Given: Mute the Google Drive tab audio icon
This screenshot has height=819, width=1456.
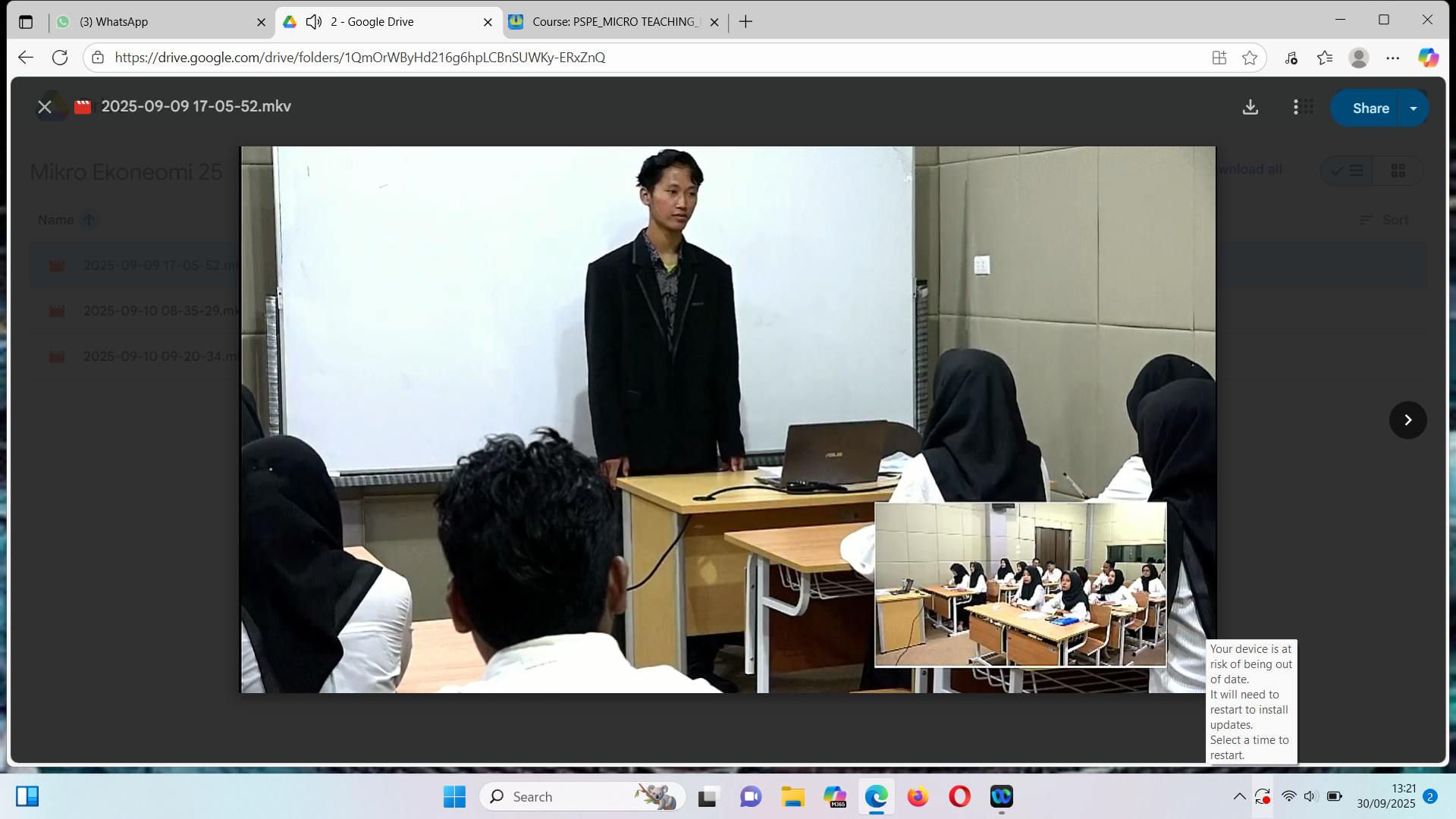Looking at the screenshot, I should pos(314,22).
